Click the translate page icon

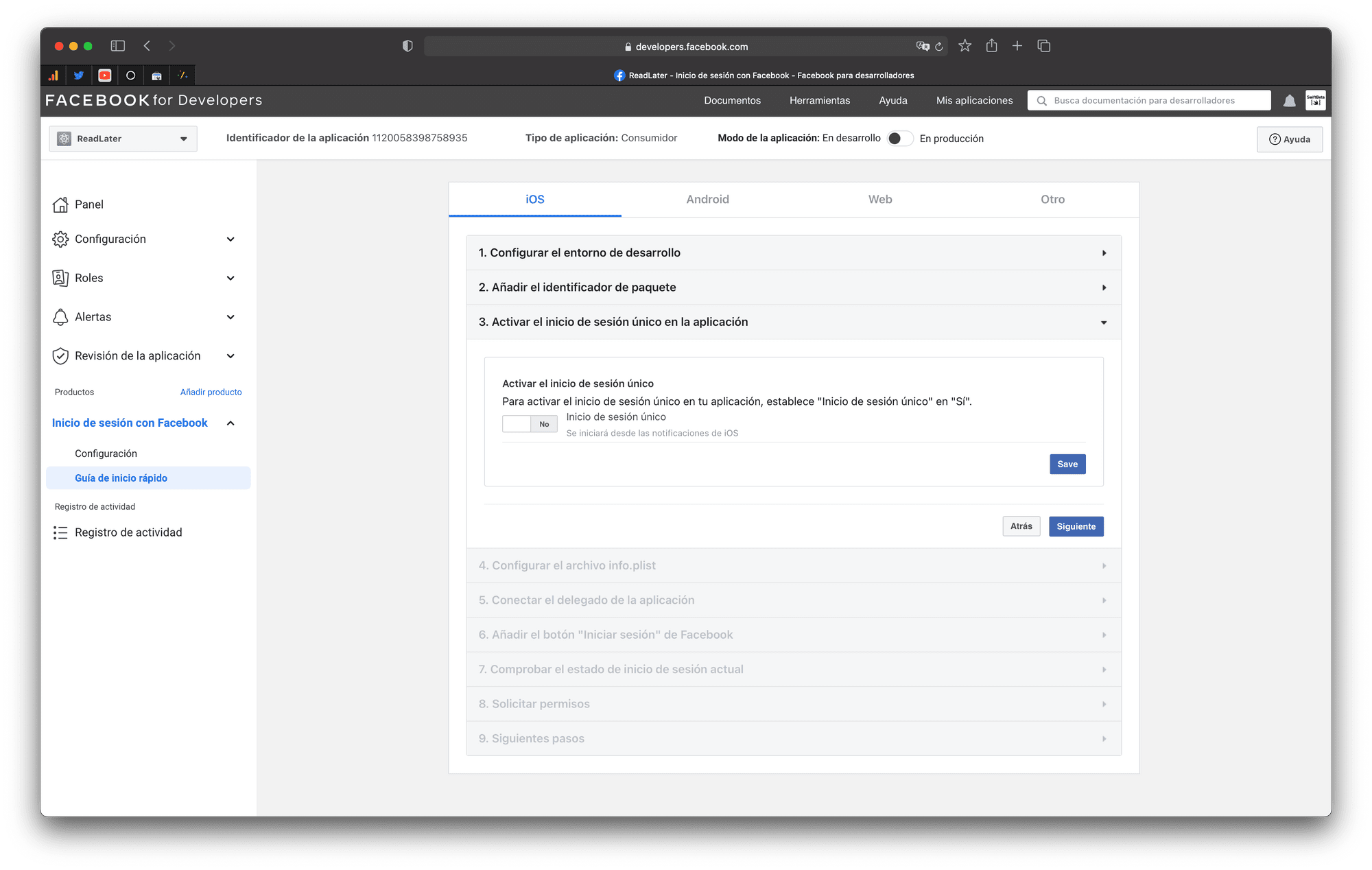[x=923, y=47]
